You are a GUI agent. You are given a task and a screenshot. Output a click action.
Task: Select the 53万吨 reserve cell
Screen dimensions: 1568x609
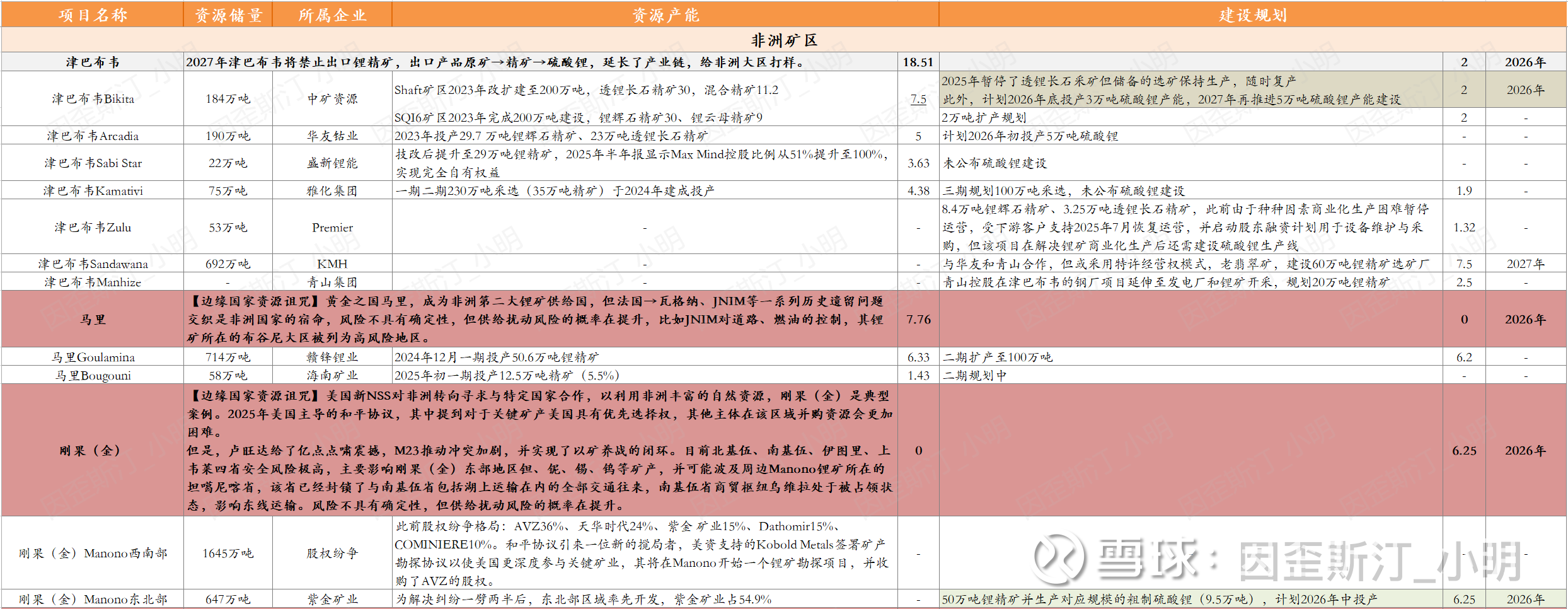click(228, 227)
